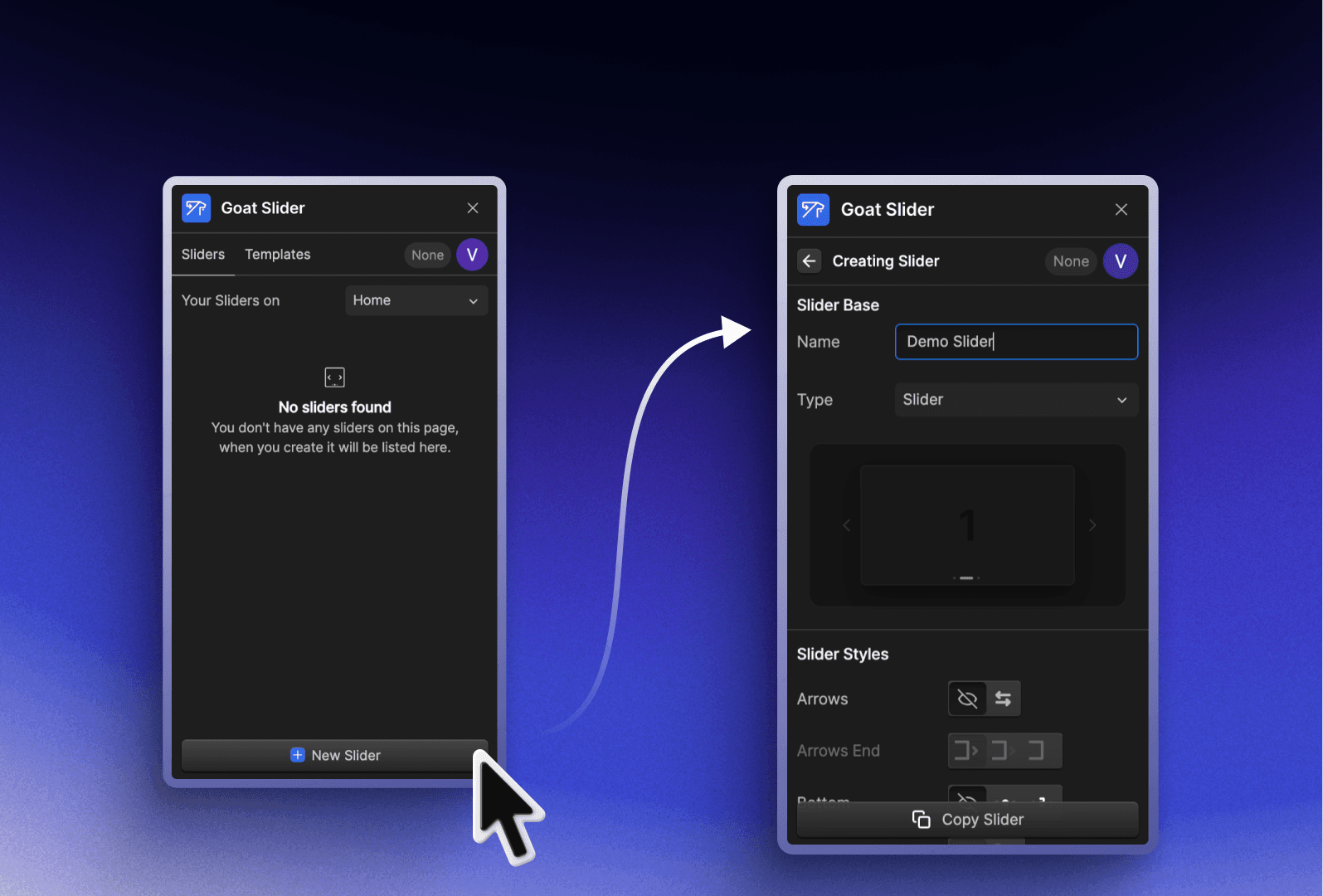Click the "Your Sliders on" label

click(x=231, y=300)
